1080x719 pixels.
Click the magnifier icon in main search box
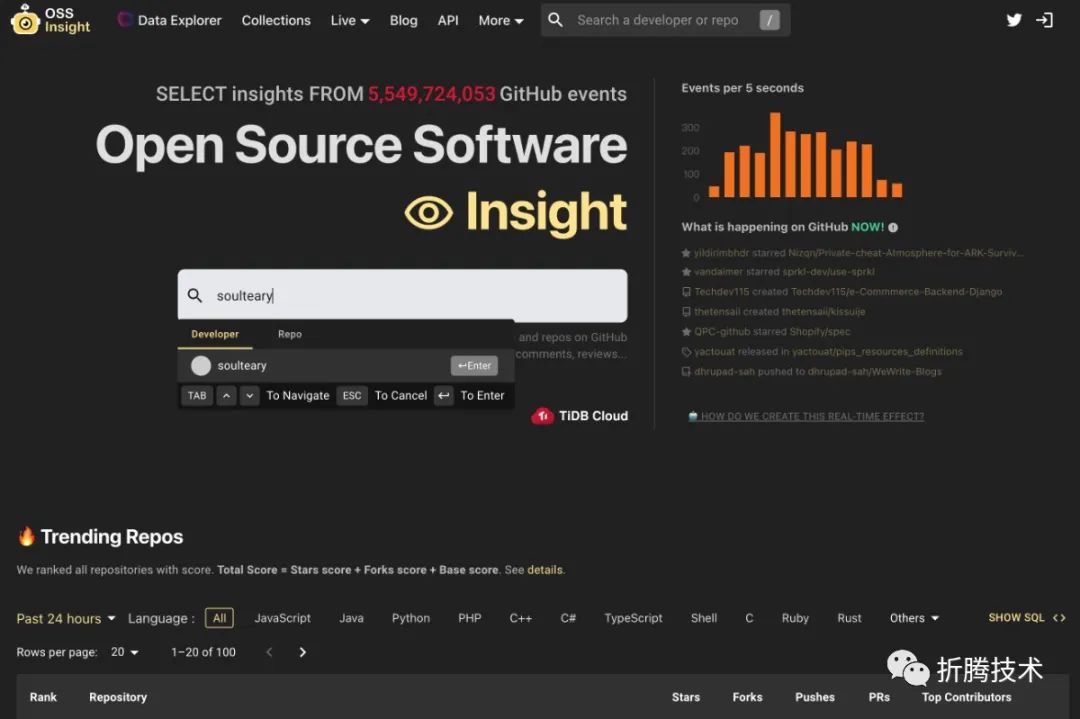(x=195, y=295)
